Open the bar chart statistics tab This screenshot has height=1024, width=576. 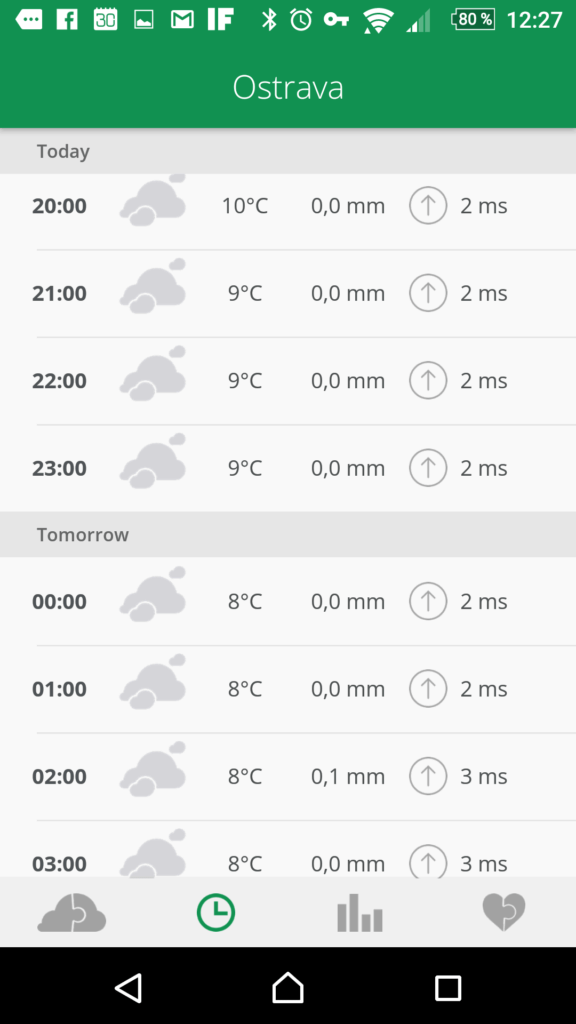click(360, 912)
